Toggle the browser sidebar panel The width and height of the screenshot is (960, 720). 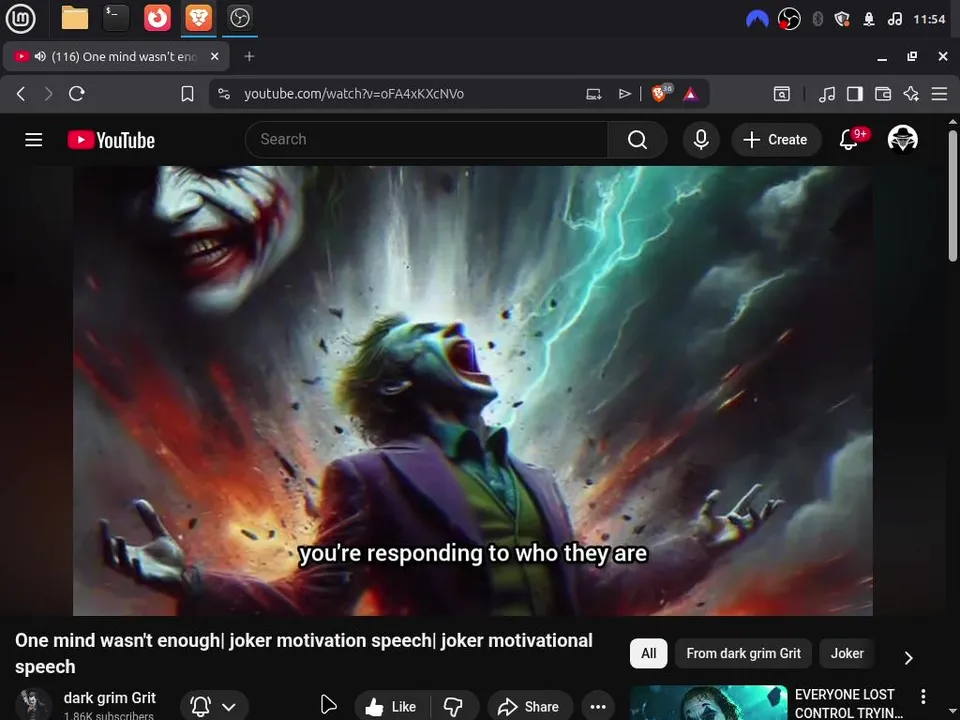pos(855,94)
